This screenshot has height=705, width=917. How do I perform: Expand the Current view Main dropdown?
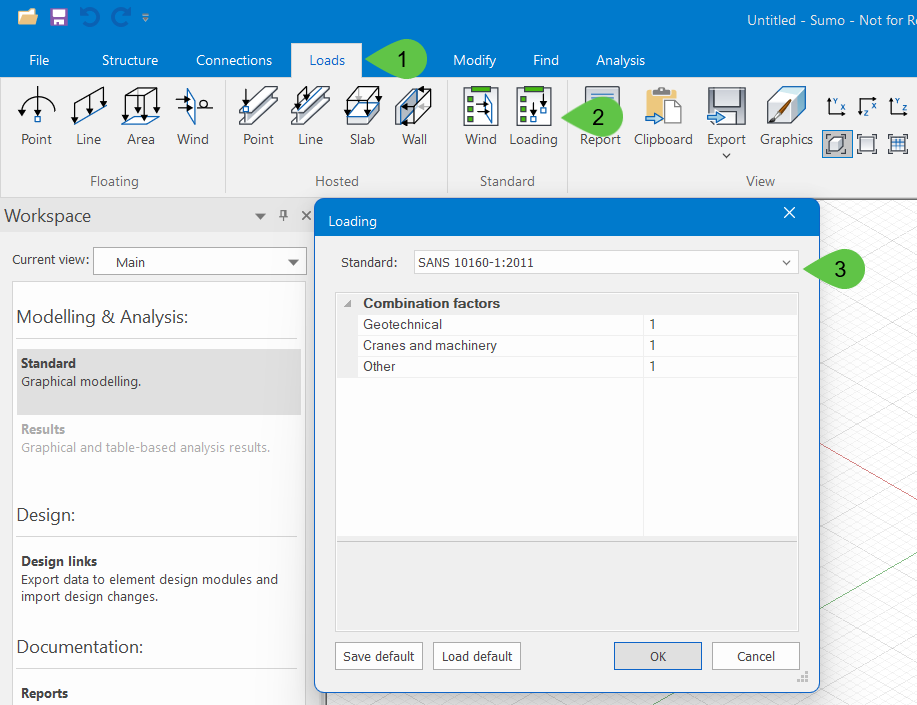(200, 262)
